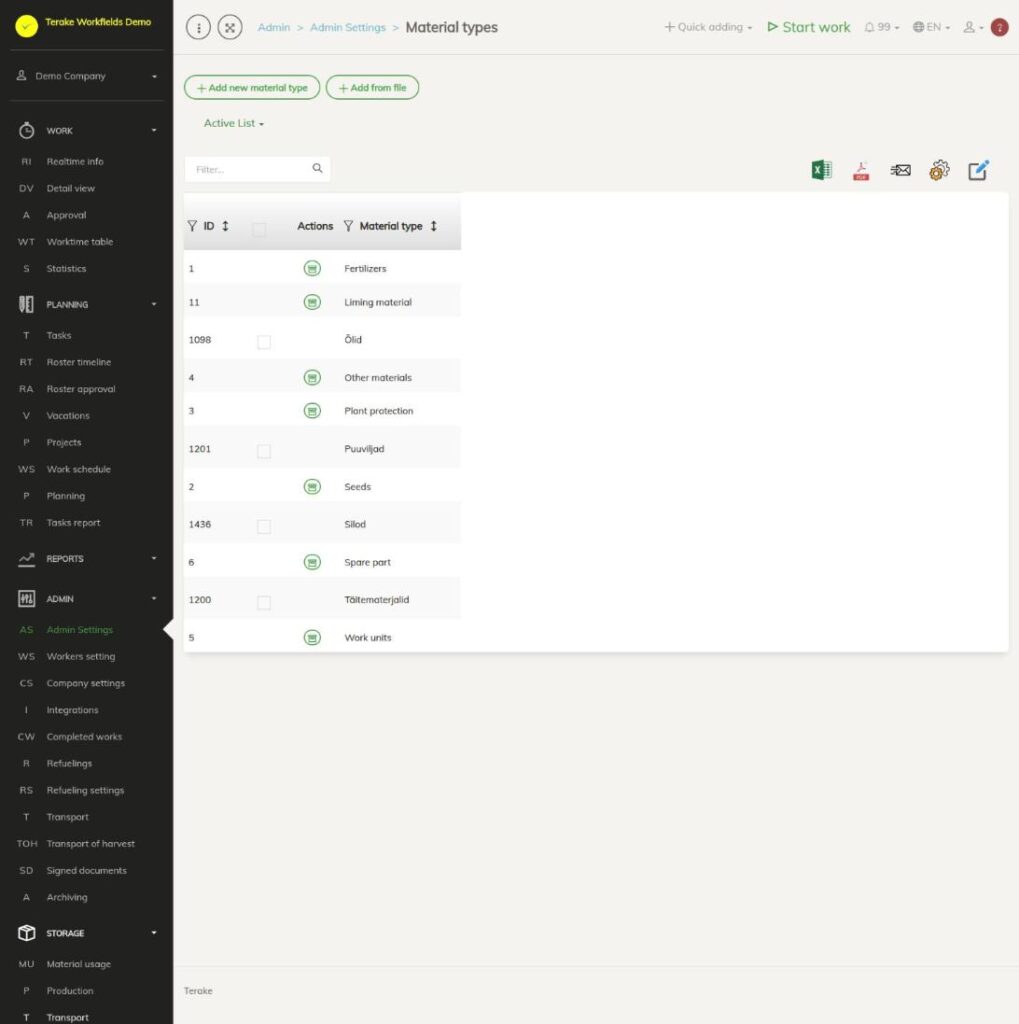The width and height of the screenshot is (1019, 1024).
Task: Open Signed documents page
Action: [x=86, y=871]
